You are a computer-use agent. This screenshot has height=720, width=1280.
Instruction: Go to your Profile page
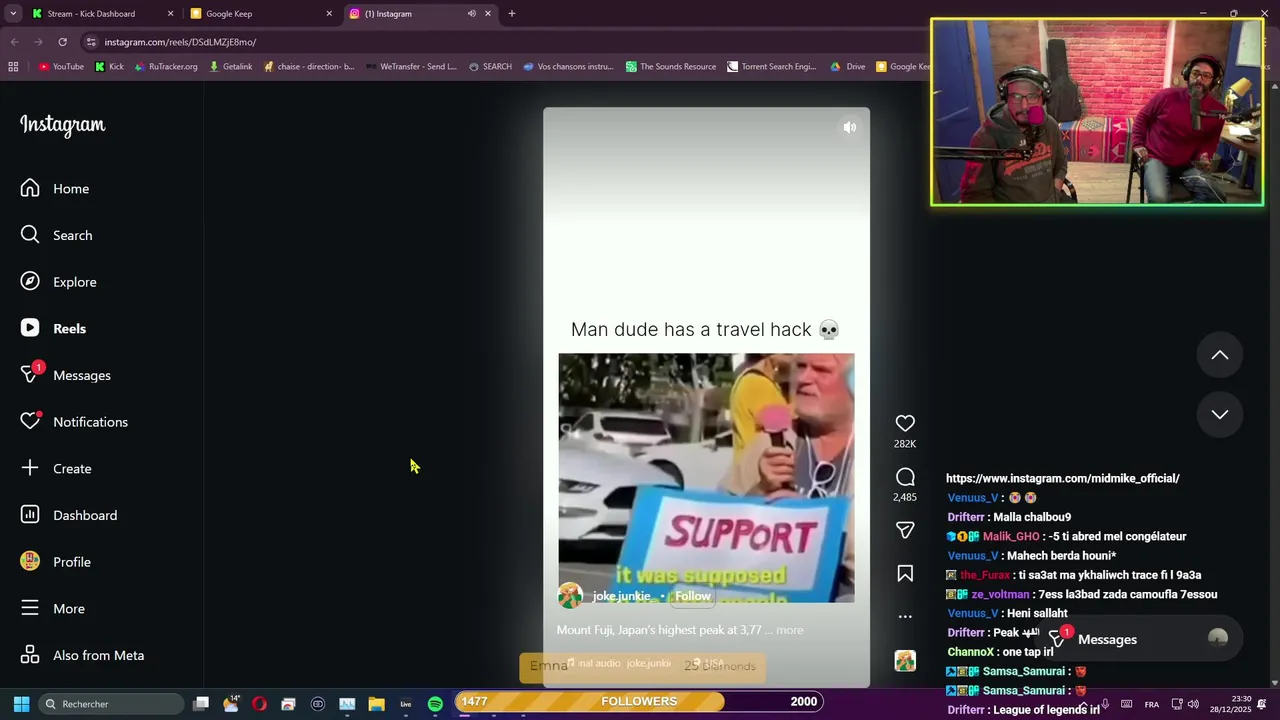coord(56,562)
